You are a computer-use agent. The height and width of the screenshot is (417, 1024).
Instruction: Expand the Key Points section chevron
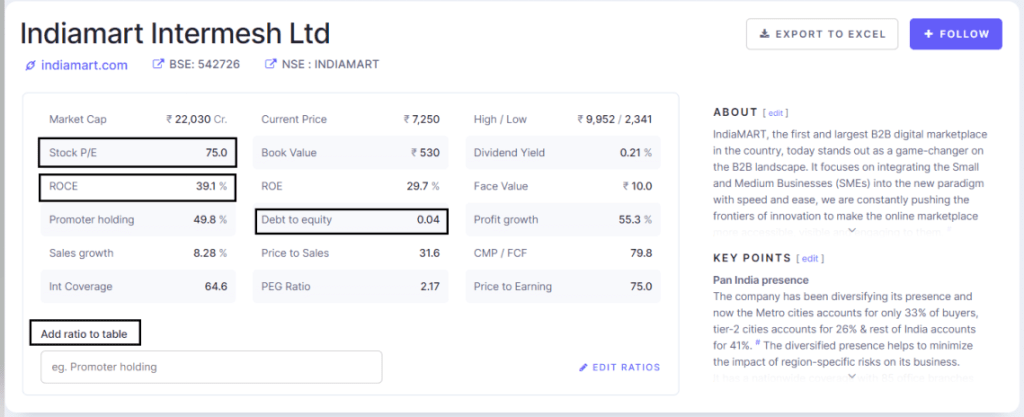pyautogui.click(x=851, y=377)
